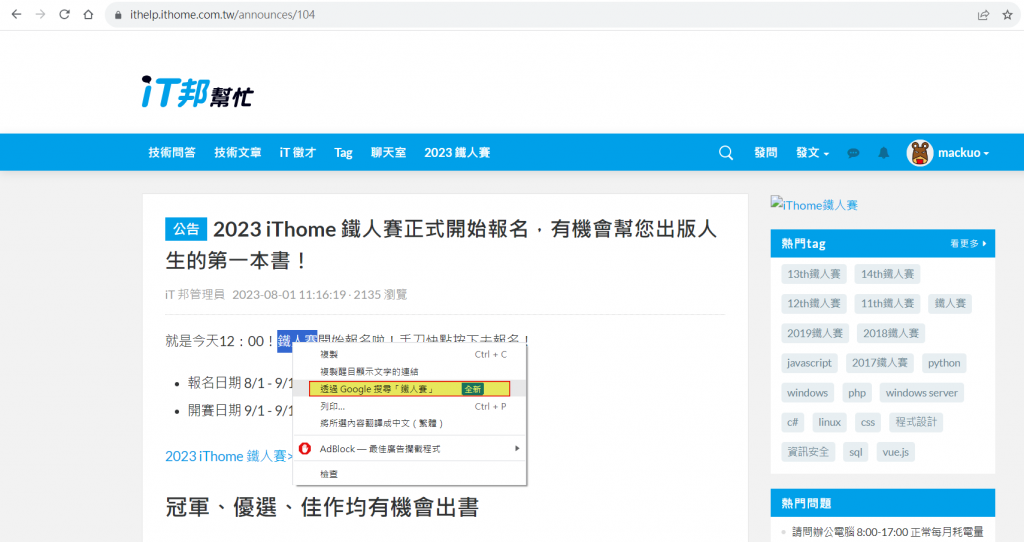Click the browser forward arrow
This screenshot has height=542, width=1024.
(x=40, y=14)
